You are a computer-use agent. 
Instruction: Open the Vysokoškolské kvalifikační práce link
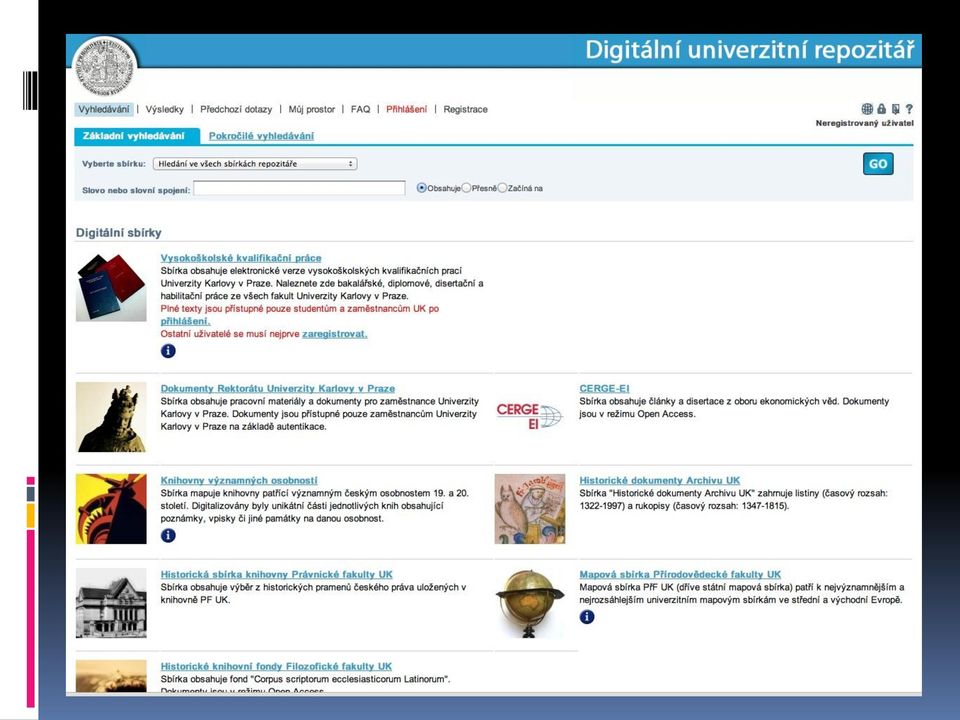(241, 258)
